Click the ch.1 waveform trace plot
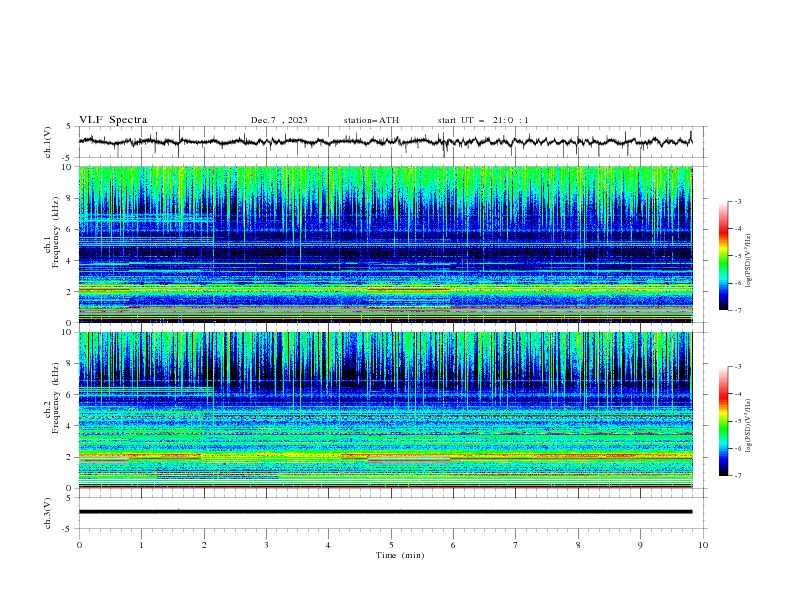Viewport: 792px width, 612px height. [385, 142]
